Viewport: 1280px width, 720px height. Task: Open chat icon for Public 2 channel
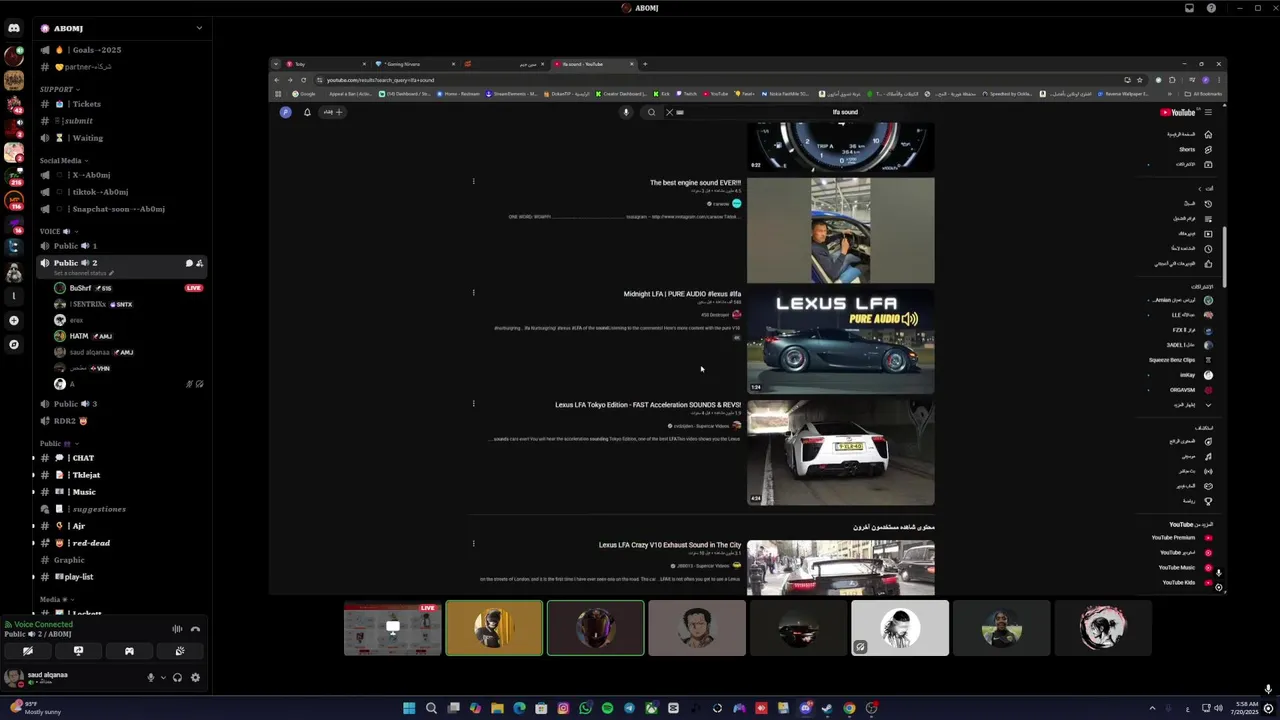pos(188,263)
